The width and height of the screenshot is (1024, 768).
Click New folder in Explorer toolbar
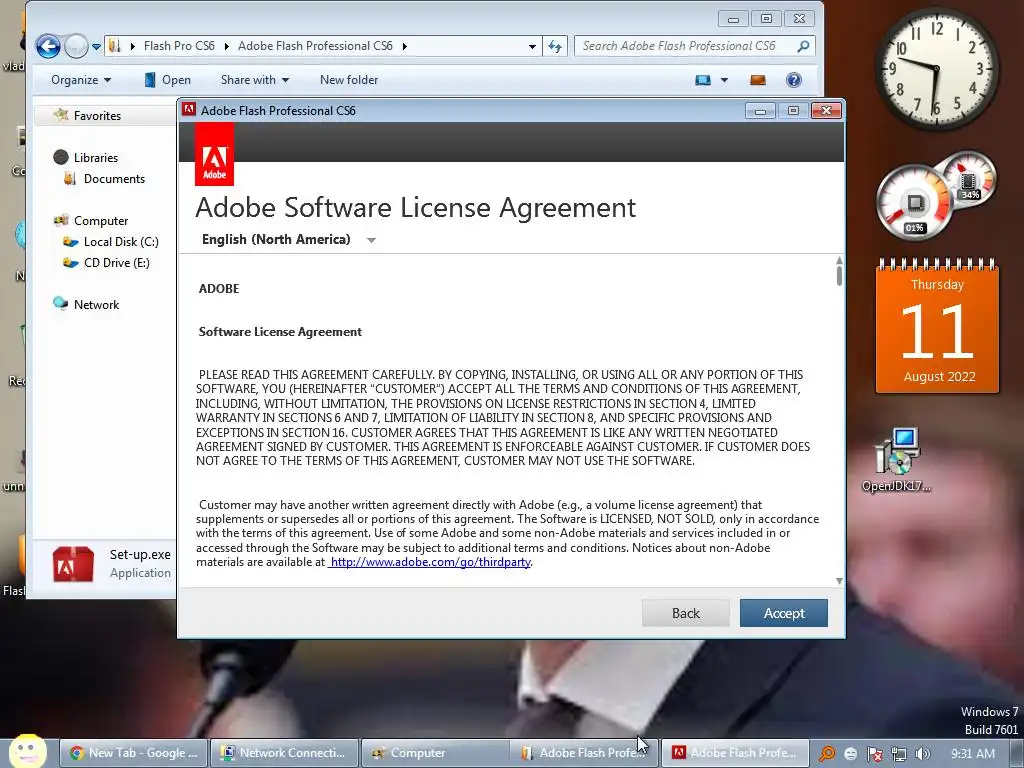pyautogui.click(x=349, y=80)
